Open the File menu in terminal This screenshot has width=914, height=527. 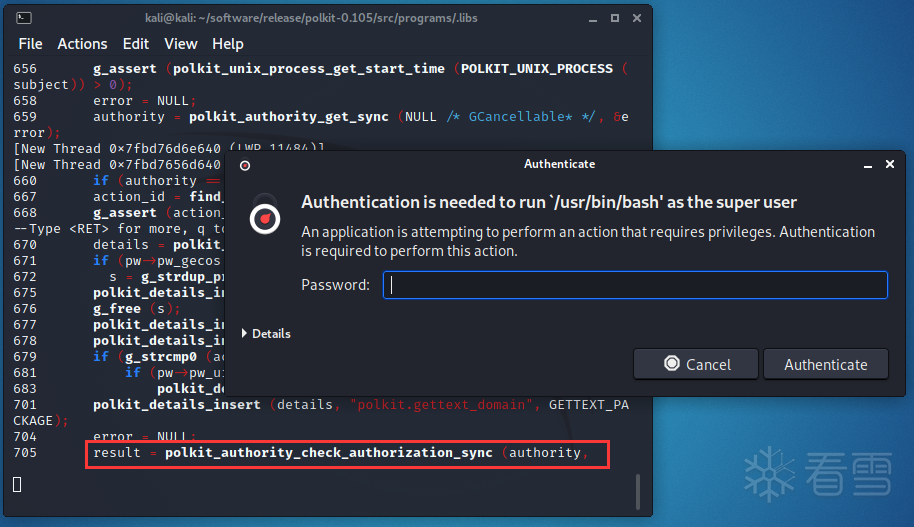pyautogui.click(x=30, y=44)
